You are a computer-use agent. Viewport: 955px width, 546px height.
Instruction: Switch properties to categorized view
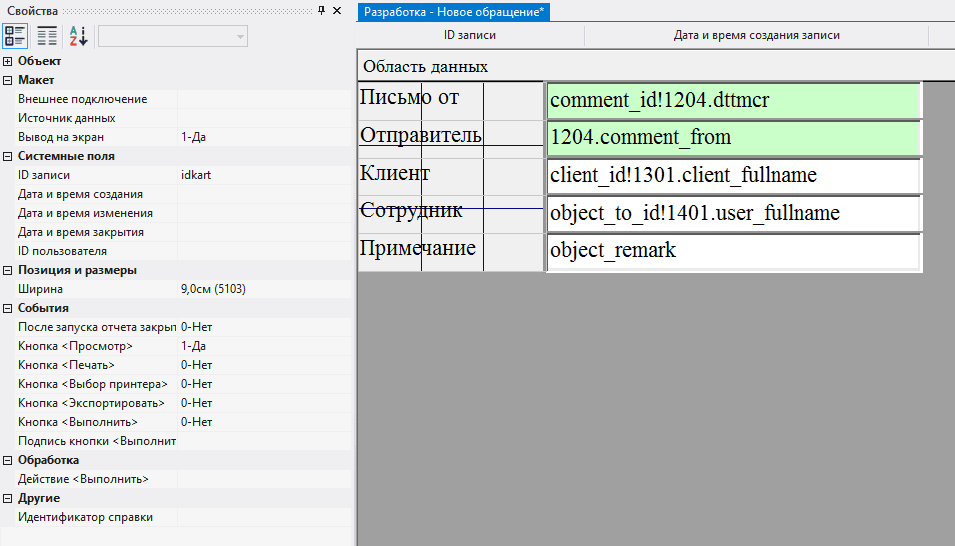point(16,36)
